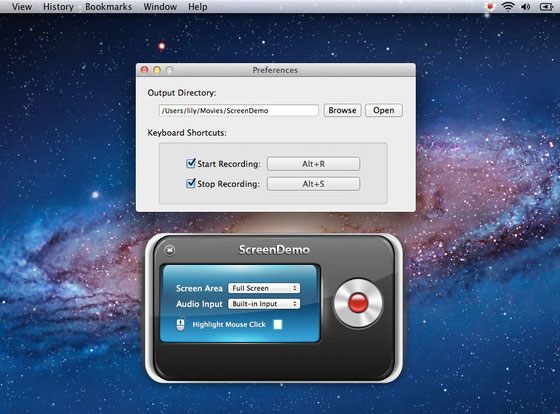Click the Browse button for output directory

pyautogui.click(x=342, y=110)
